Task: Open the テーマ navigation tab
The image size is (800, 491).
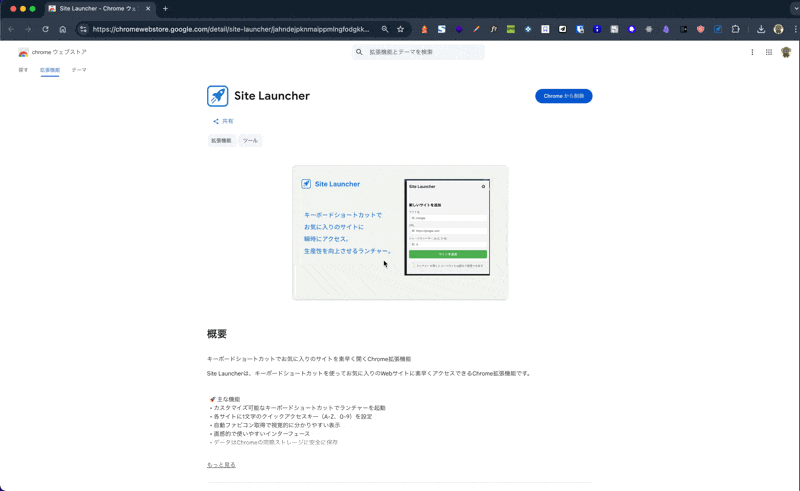Action: (x=79, y=70)
